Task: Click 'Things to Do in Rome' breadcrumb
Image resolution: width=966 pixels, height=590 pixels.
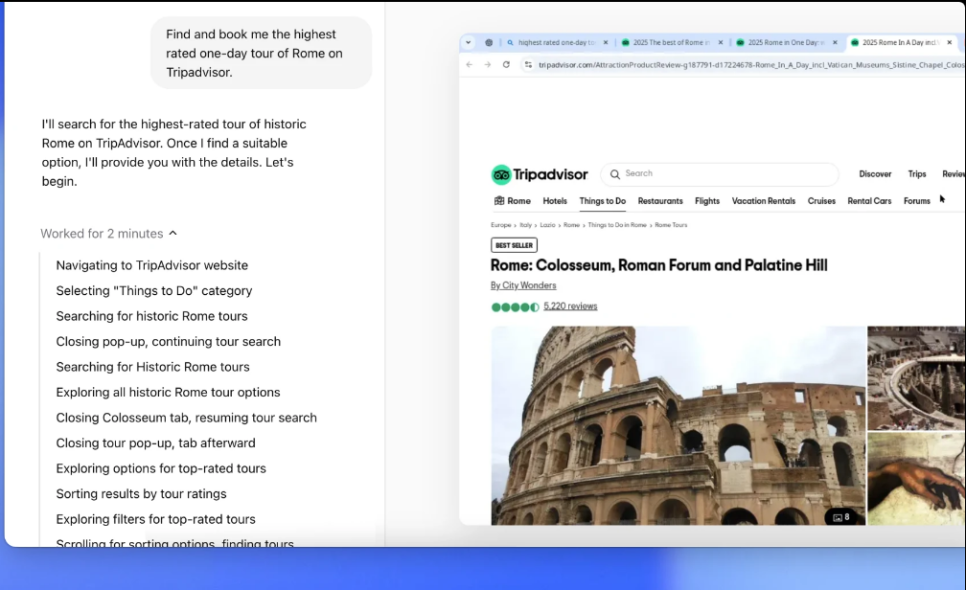Action: click(617, 225)
